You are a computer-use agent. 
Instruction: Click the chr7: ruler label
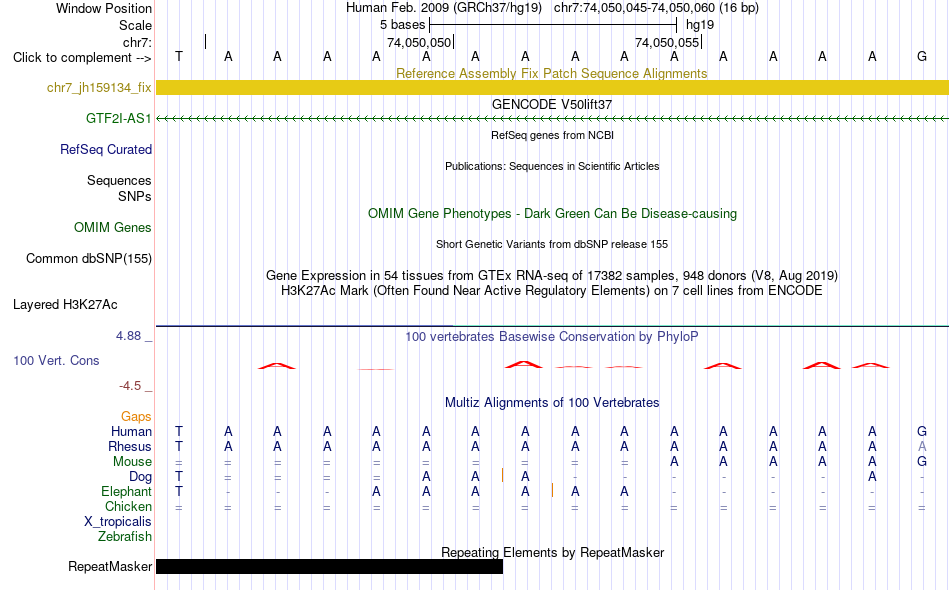137,42
